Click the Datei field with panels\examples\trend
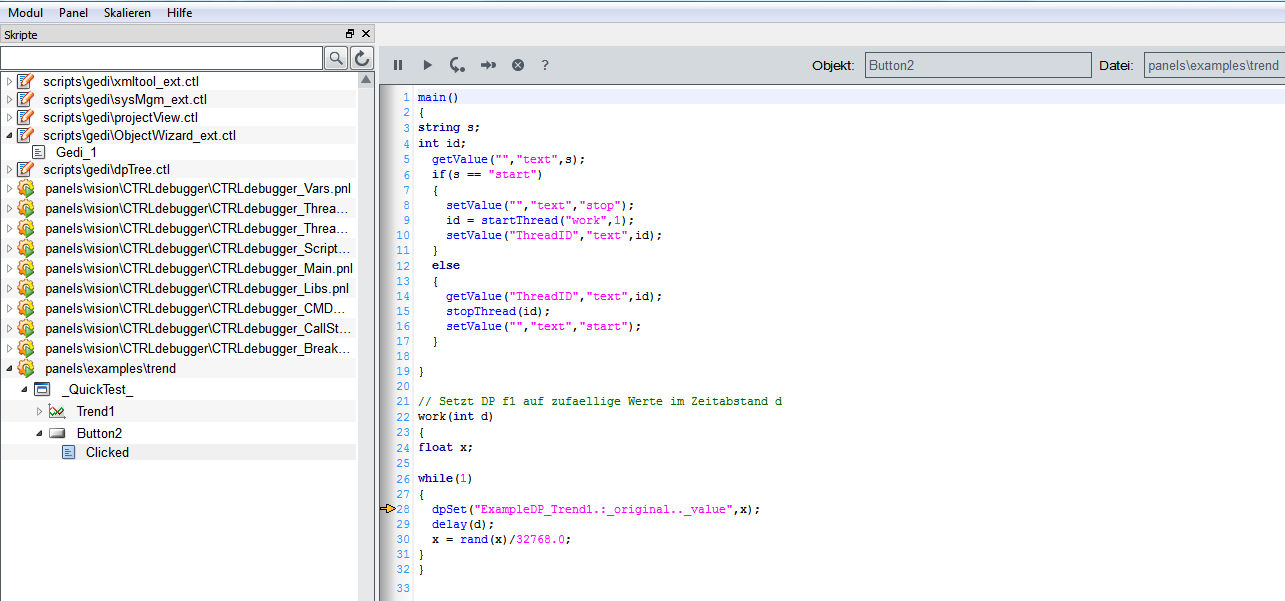This screenshot has width=1285, height=601. click(x=1214, y=65)
